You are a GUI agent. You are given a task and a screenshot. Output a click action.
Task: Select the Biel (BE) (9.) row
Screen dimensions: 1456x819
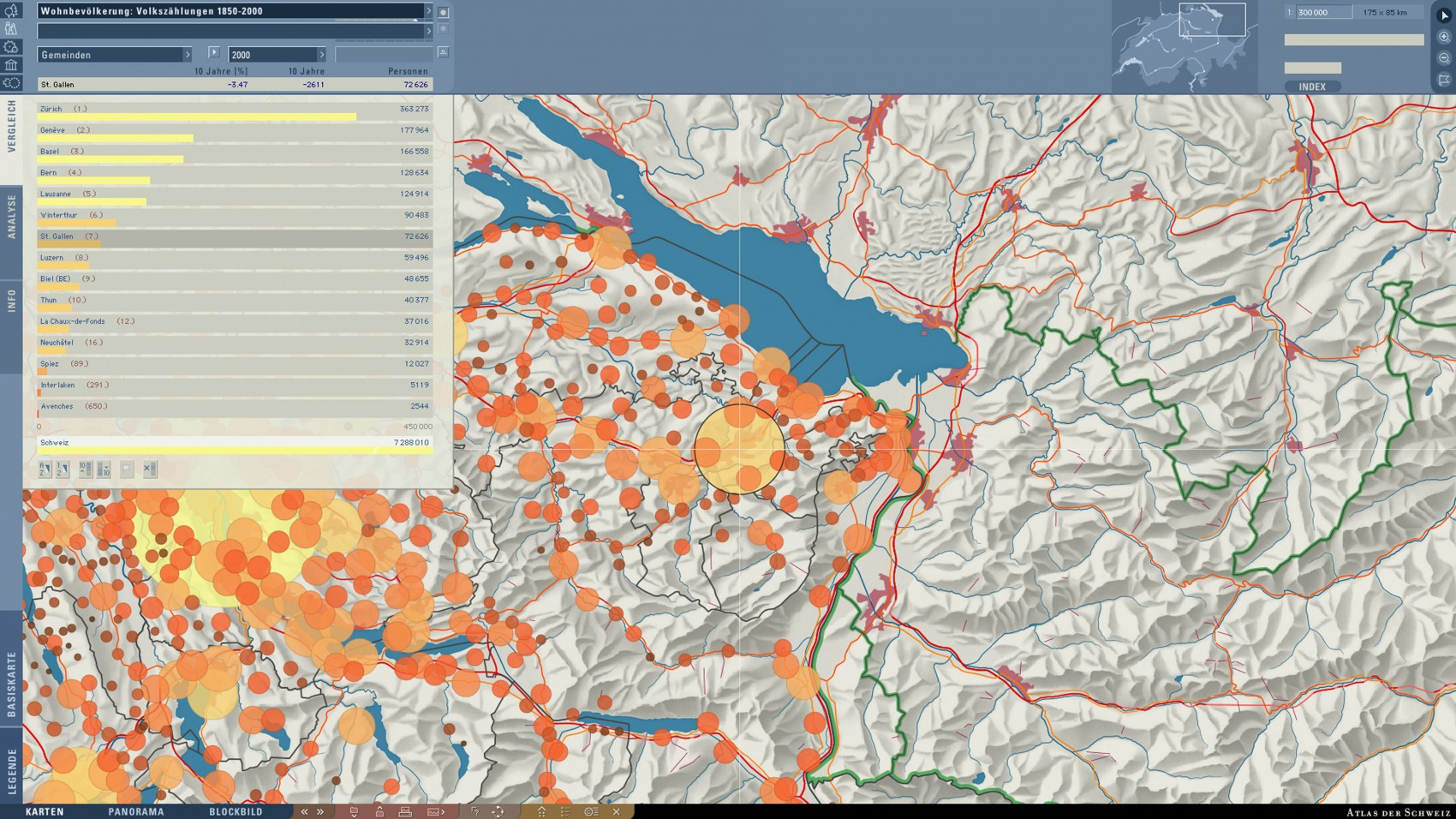point(235,281)
